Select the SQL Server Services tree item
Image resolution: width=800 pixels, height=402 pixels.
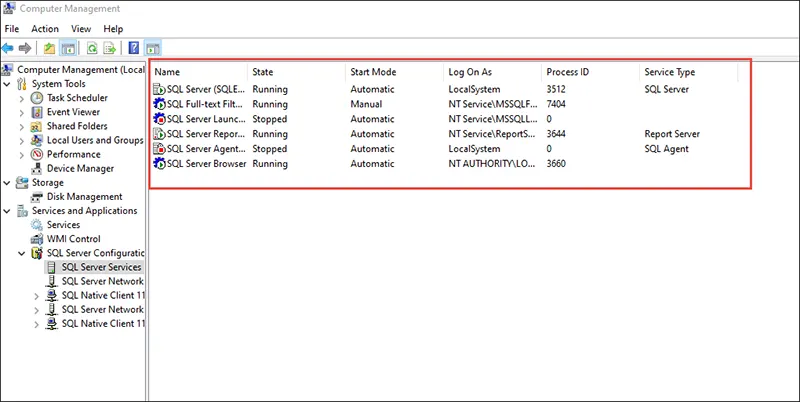click(x=101, y=267)
